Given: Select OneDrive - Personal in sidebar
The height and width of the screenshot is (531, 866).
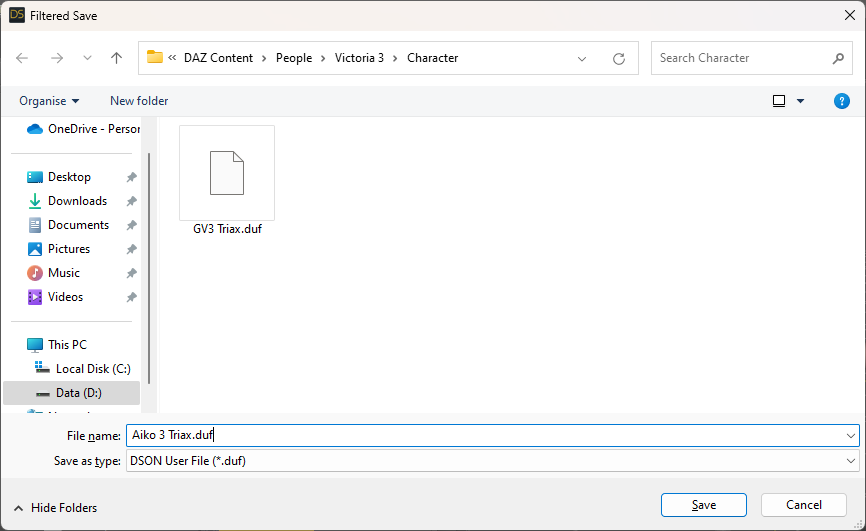Looking at the screenshot, I should coord(83,129).
